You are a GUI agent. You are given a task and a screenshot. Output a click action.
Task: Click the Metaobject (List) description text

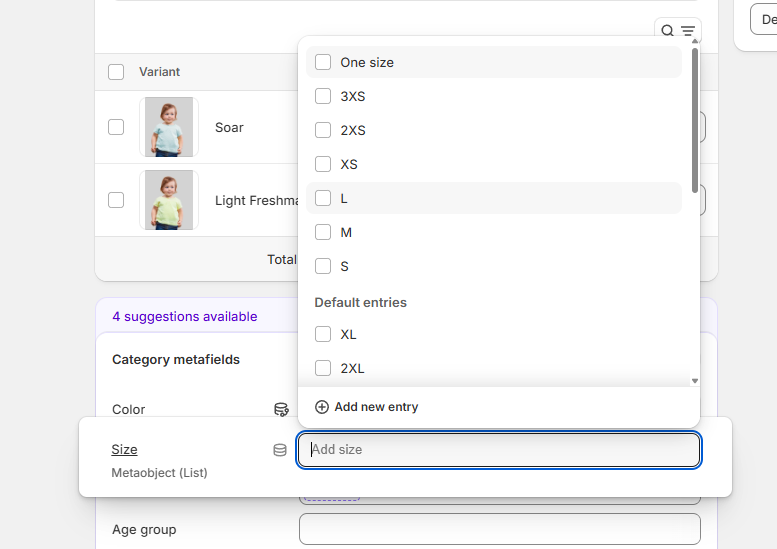(x=160, y=473)
